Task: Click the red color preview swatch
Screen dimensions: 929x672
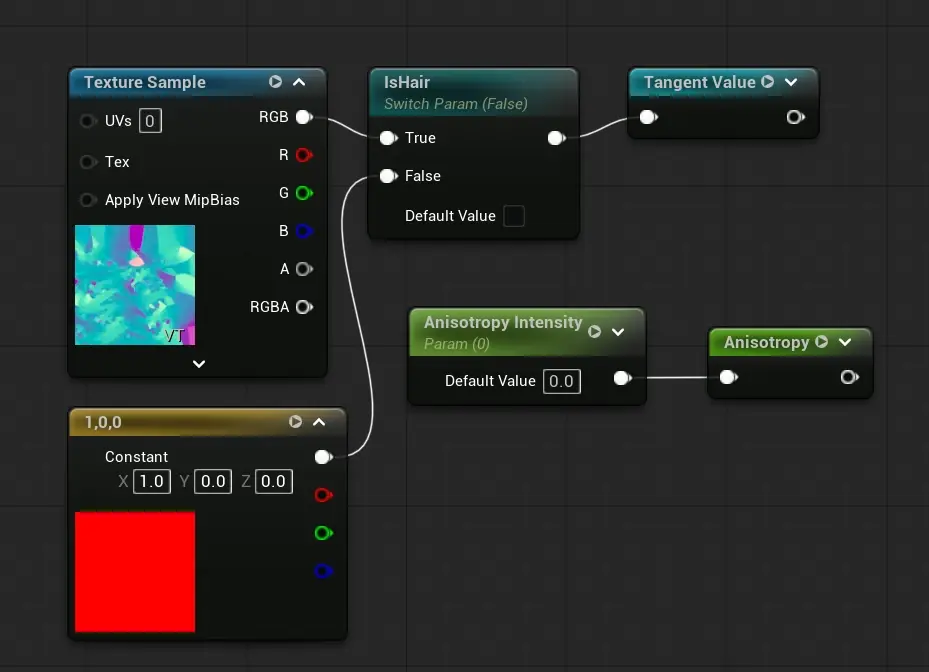Action: [135, 572]
